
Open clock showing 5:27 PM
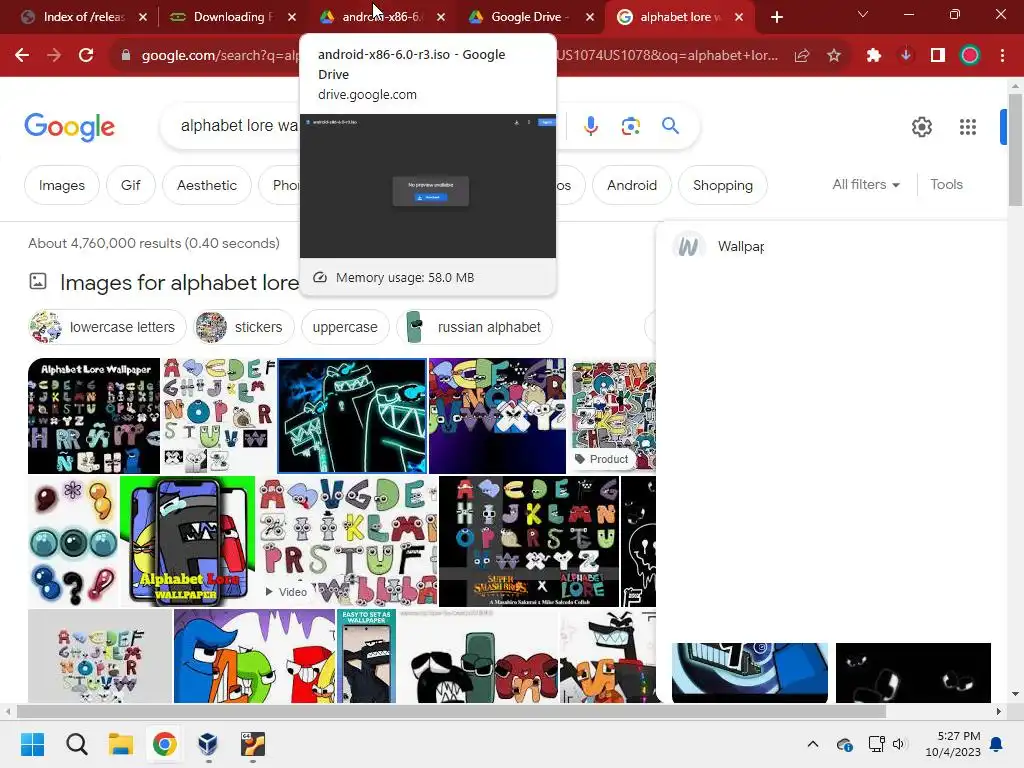953,744
